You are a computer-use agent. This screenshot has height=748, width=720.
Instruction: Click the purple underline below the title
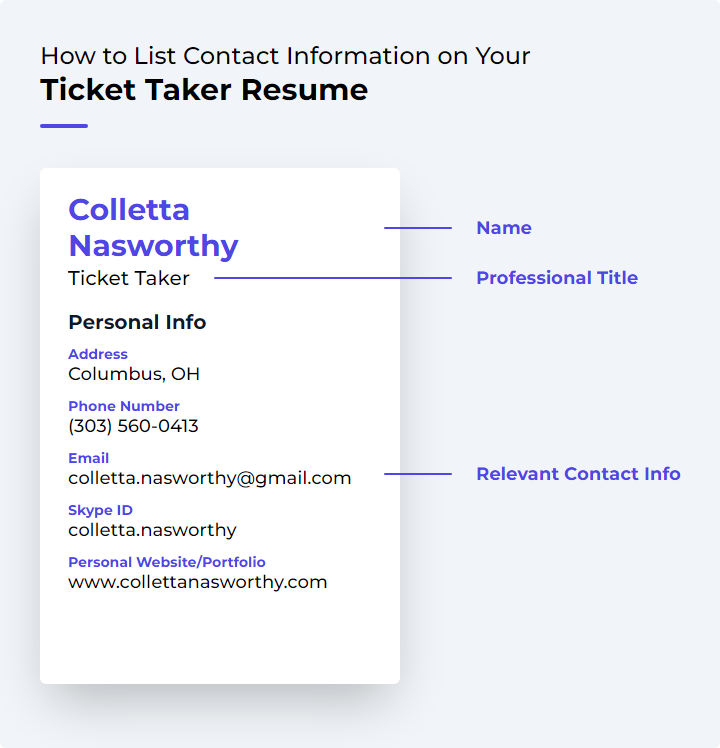click(64, 126)
